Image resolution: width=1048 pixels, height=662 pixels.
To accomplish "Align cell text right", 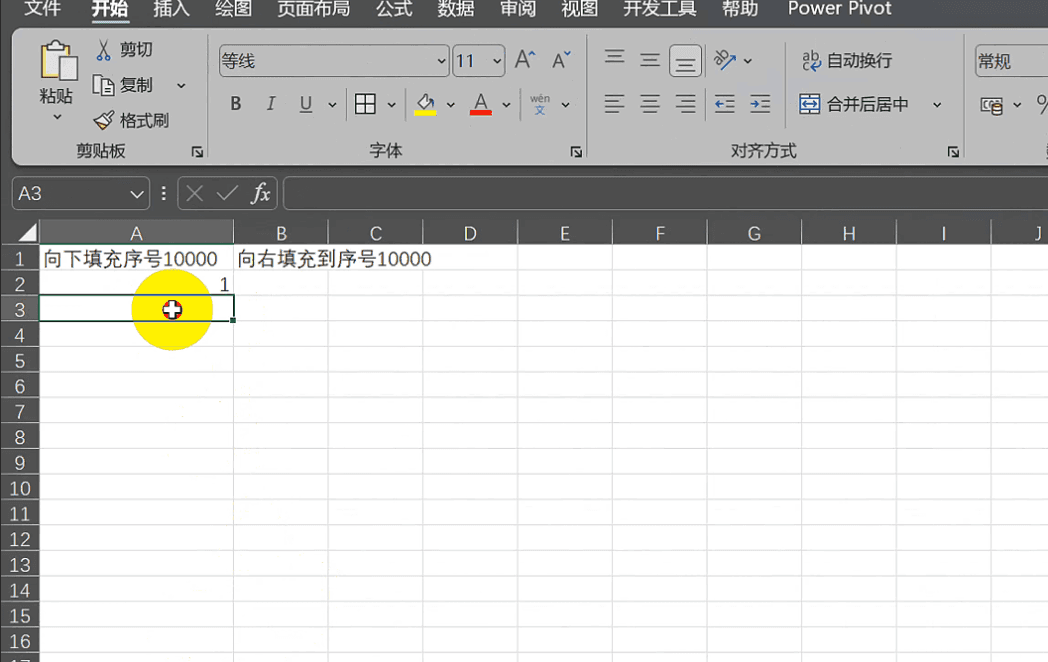I will pos(685,104).
